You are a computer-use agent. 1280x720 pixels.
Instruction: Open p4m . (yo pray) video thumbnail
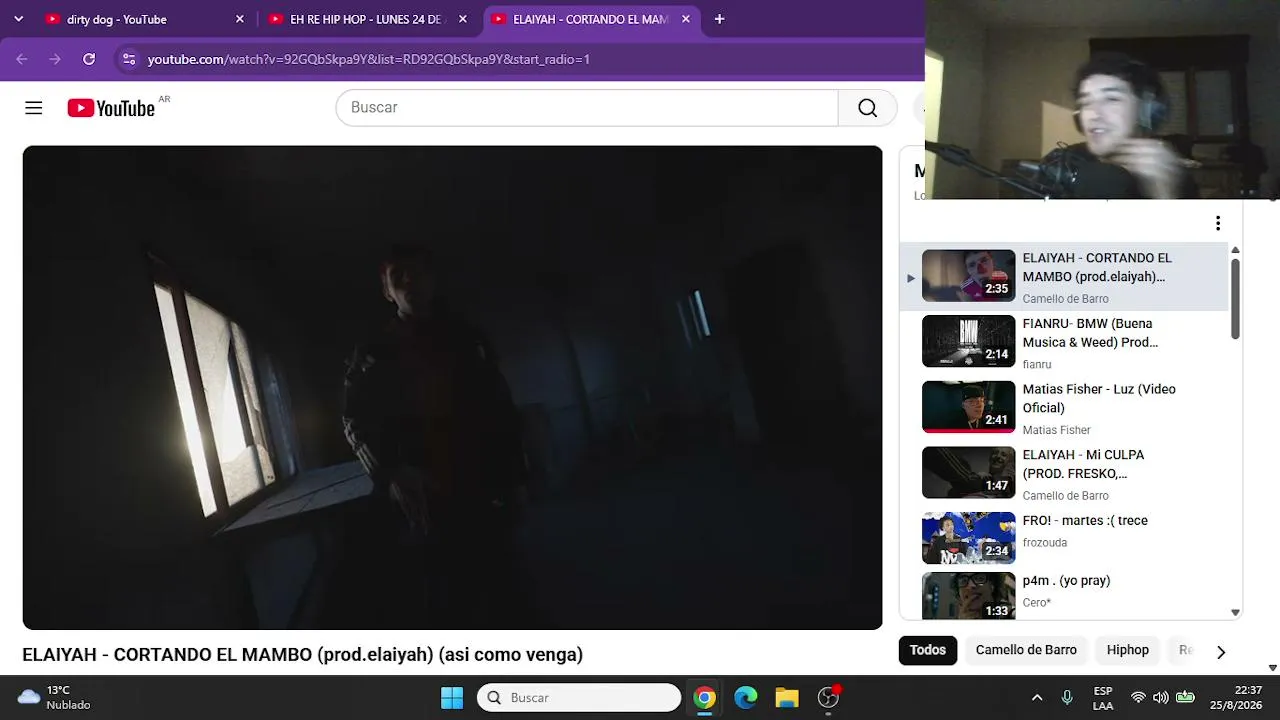click(x=968, y=596)
